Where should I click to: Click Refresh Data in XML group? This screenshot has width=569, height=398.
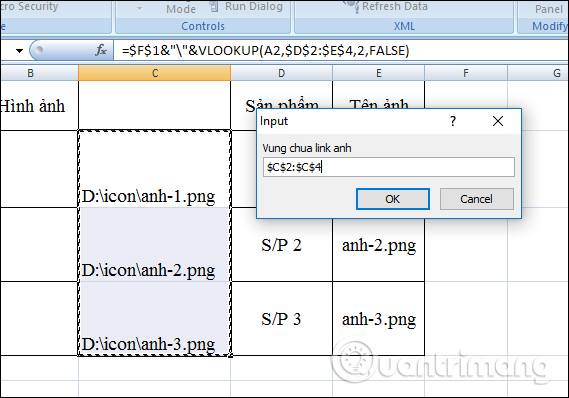point(395,7)
